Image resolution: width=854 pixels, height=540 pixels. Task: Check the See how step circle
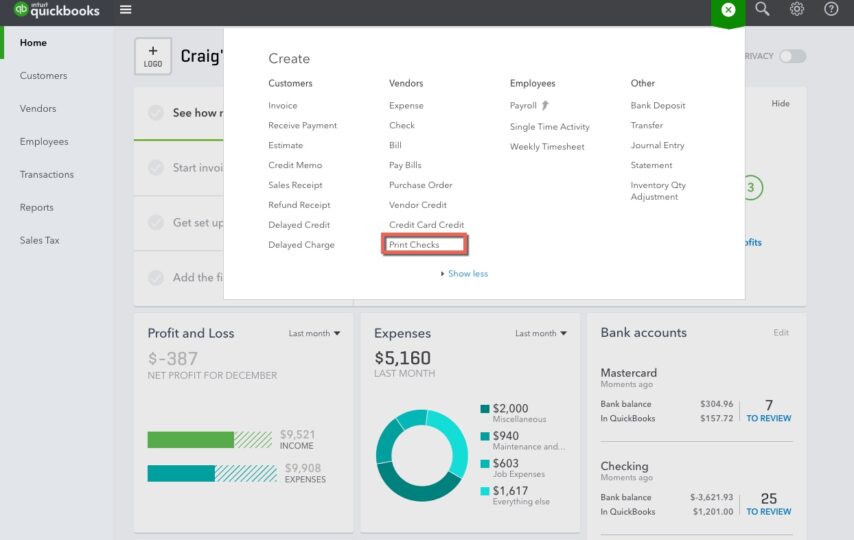(156, 113)
